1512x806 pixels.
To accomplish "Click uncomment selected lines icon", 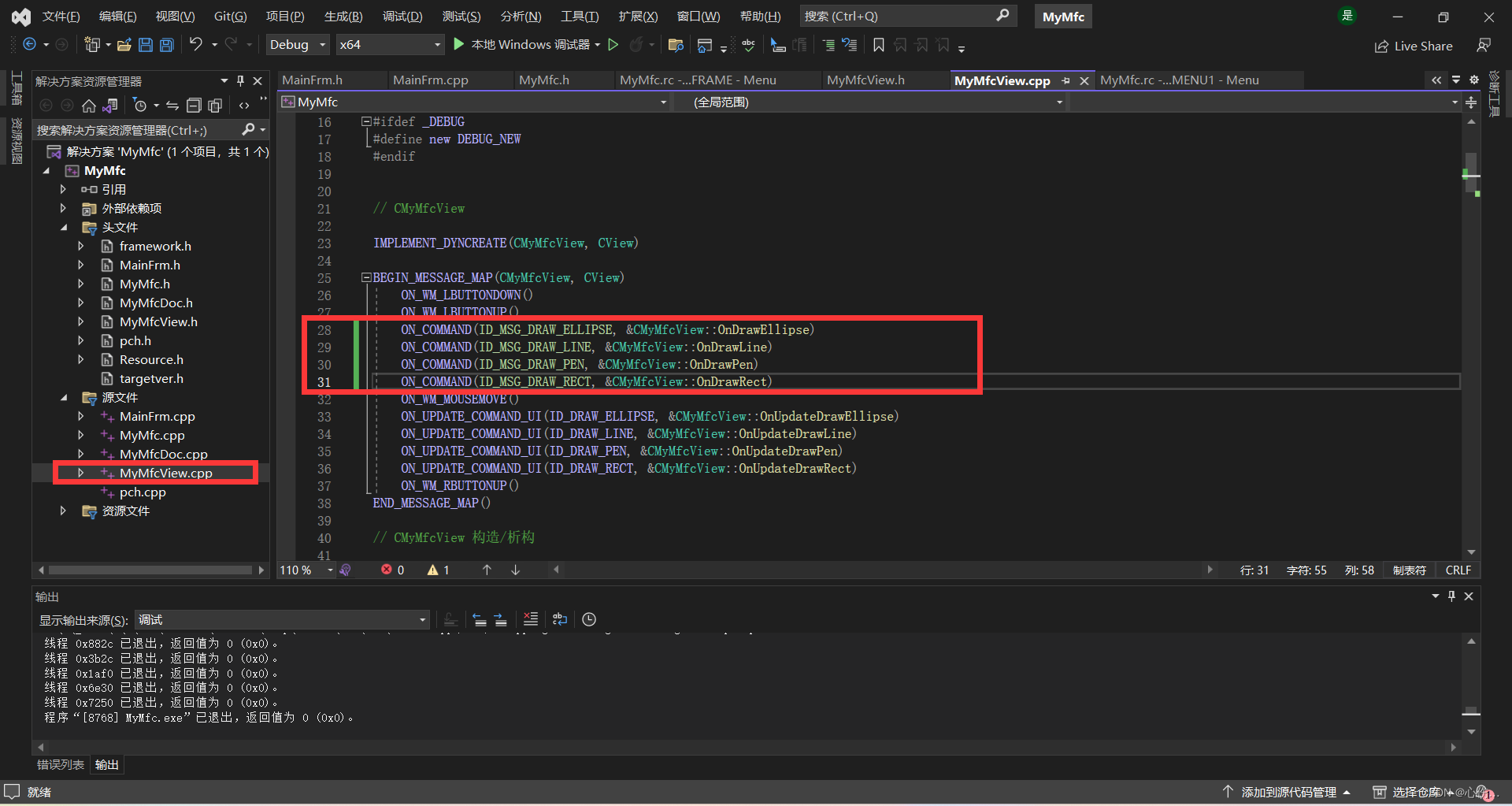I will [x=850, y=45].
